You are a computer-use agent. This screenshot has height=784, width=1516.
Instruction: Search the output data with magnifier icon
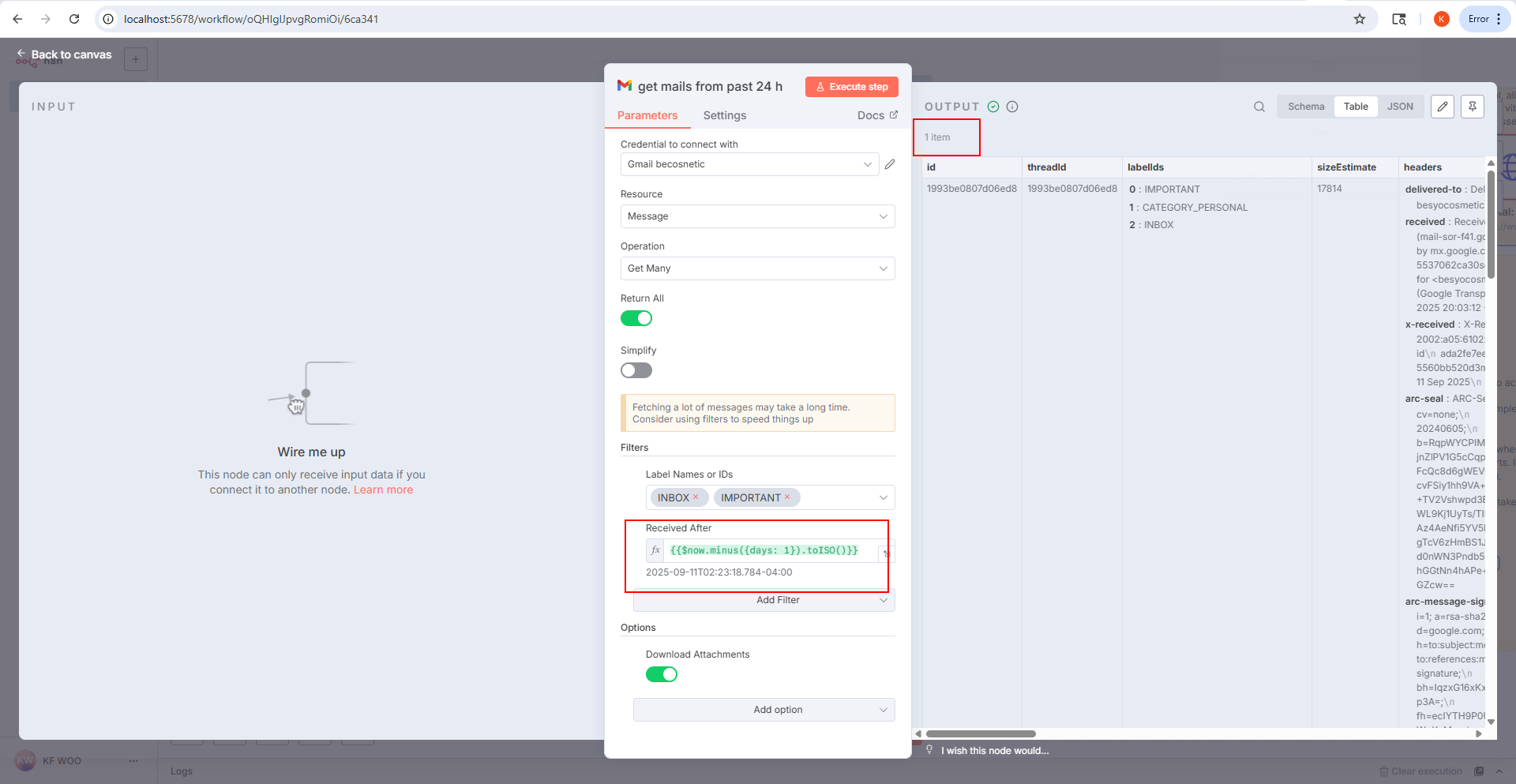1259,107
